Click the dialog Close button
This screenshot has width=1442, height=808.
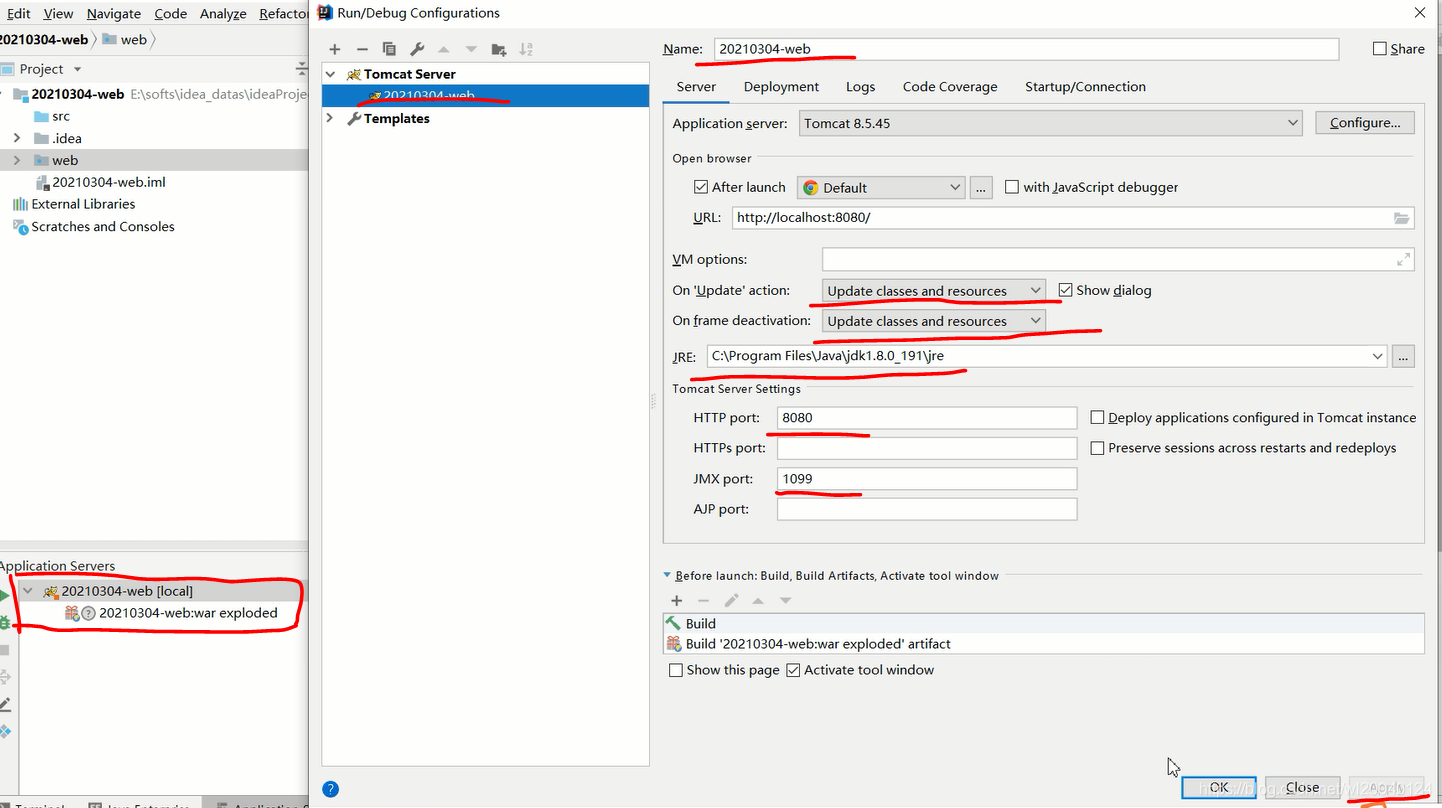1302,787
